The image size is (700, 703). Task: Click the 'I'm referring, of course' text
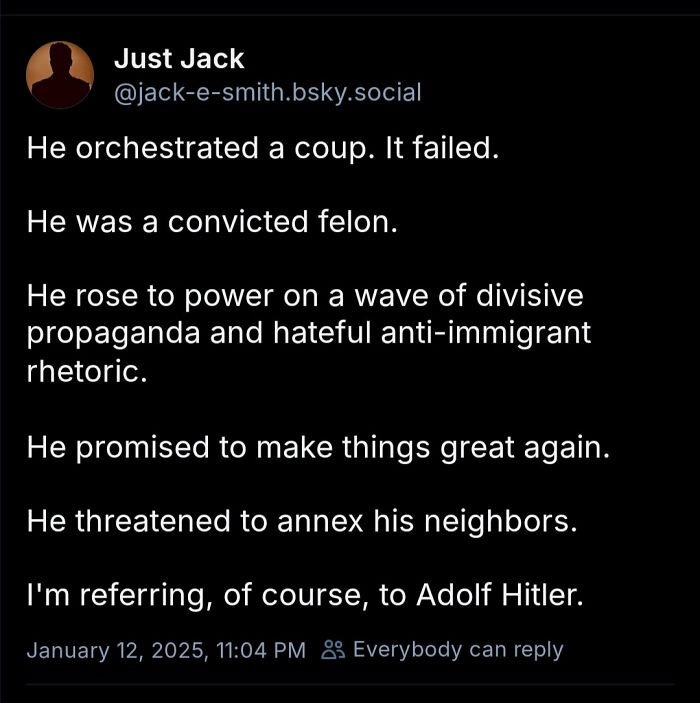coord(198,596)
